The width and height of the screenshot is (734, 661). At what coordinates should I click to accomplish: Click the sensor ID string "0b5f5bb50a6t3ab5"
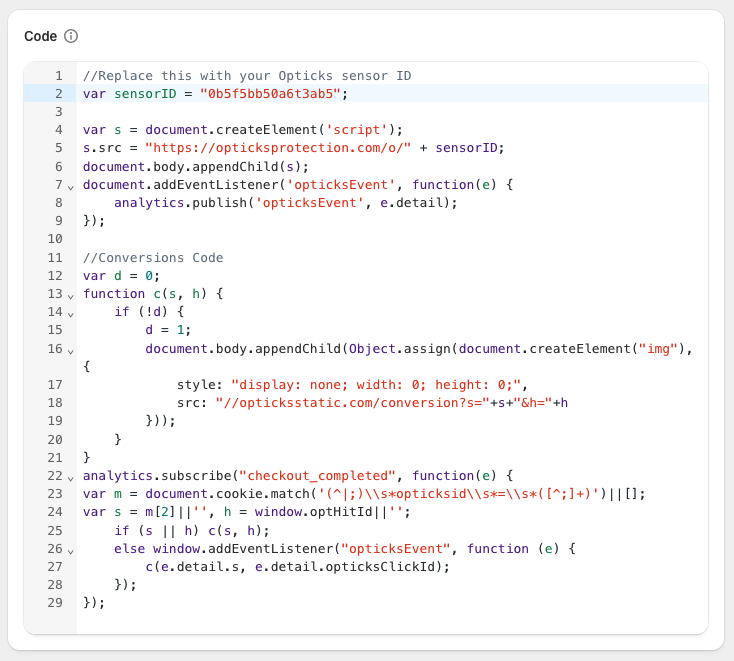pyautogui.click(x=270, y=94)
